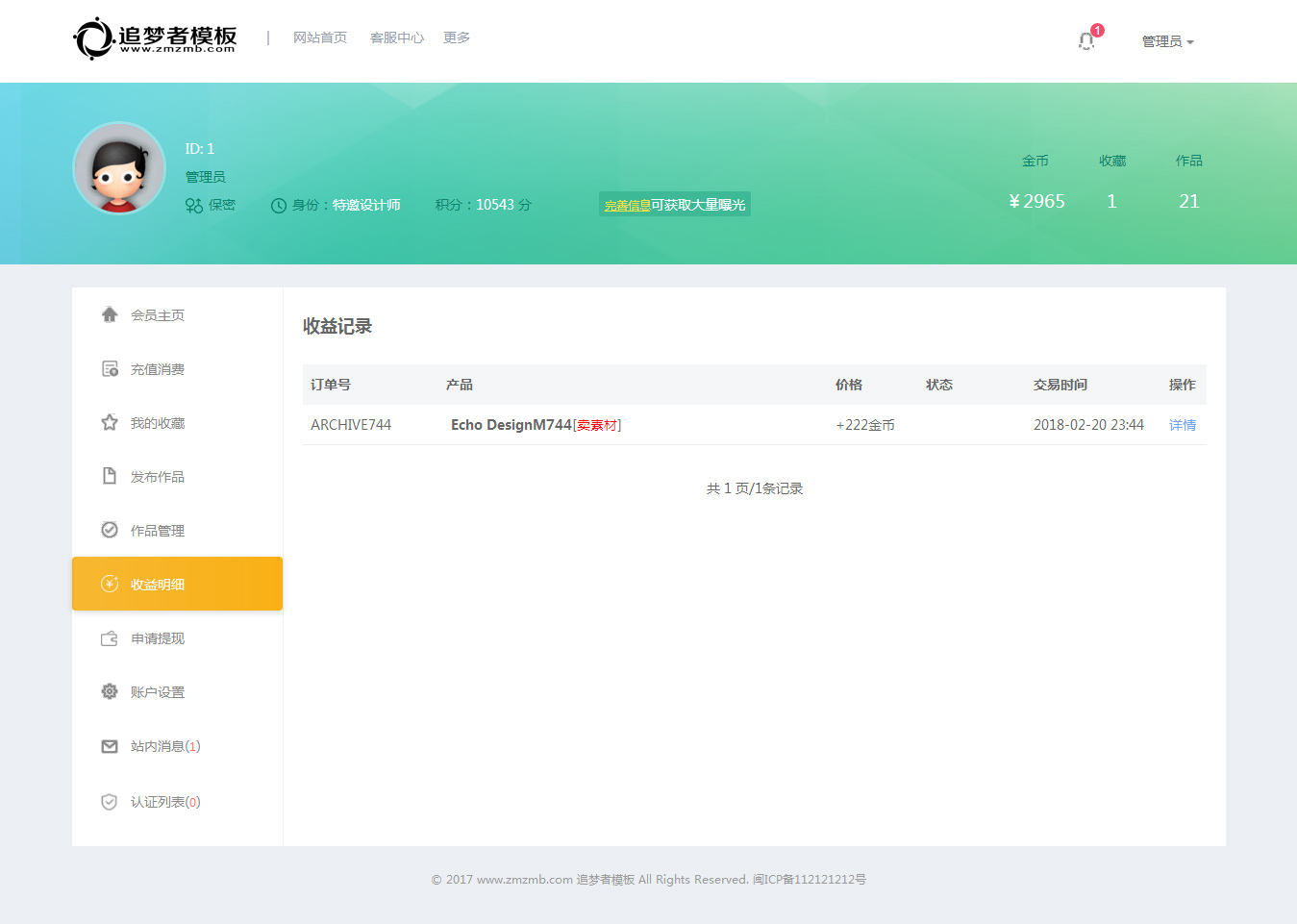Screen dimensions: 1297x924
Task: Click the 追梦者模板 site logo
Action: (155, 38)
